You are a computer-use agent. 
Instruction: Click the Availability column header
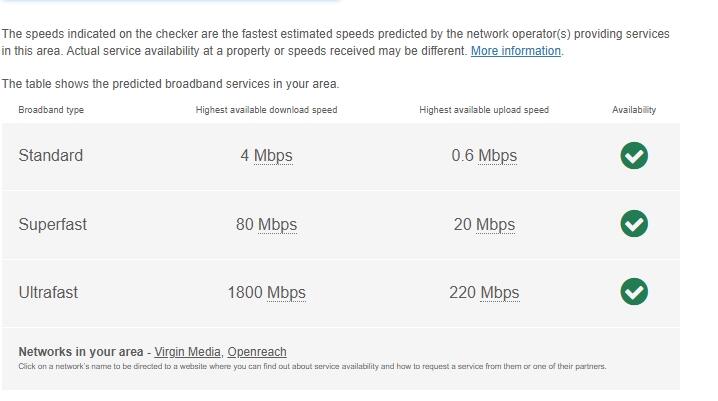click(x=634, y=110)
